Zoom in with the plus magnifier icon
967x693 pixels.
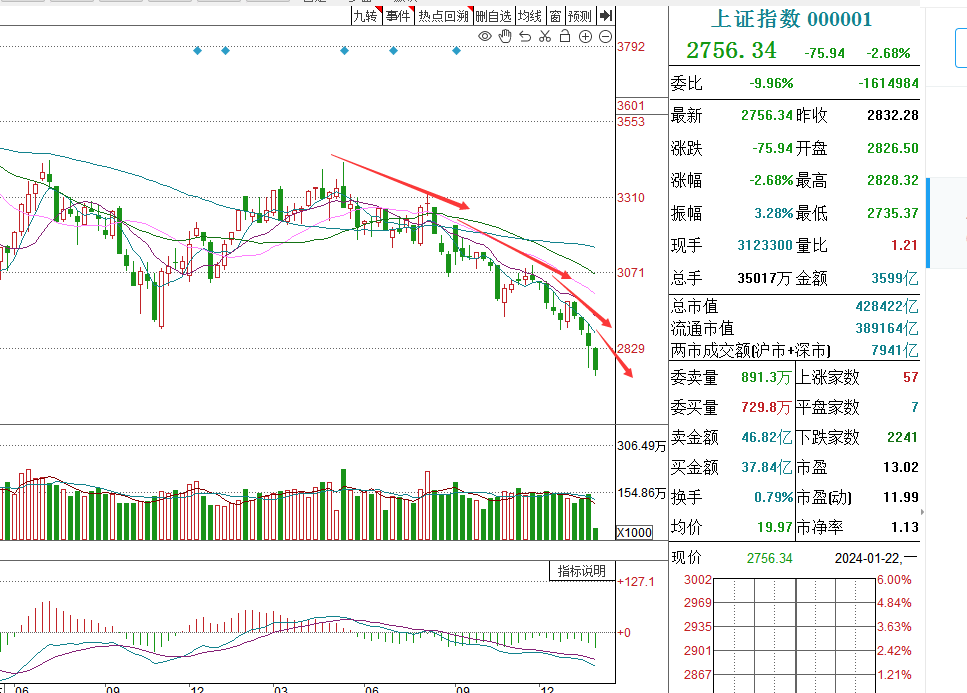point(585,35)
